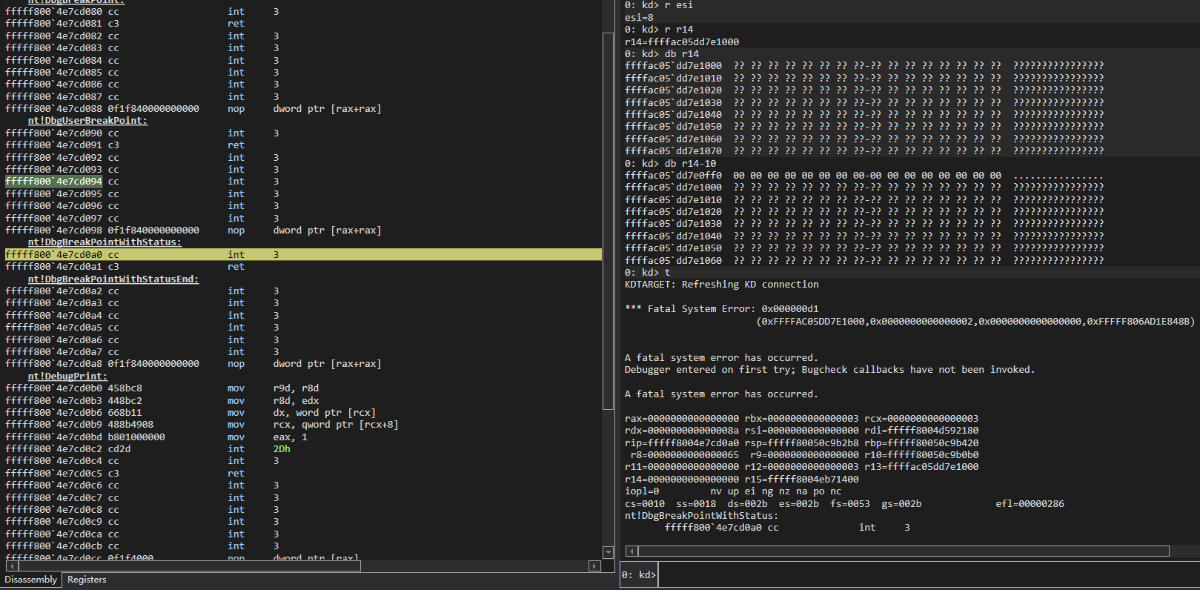
Task: Click the 'KDTARGET: Refreshing KD connection' line
Action: (722, 284)
